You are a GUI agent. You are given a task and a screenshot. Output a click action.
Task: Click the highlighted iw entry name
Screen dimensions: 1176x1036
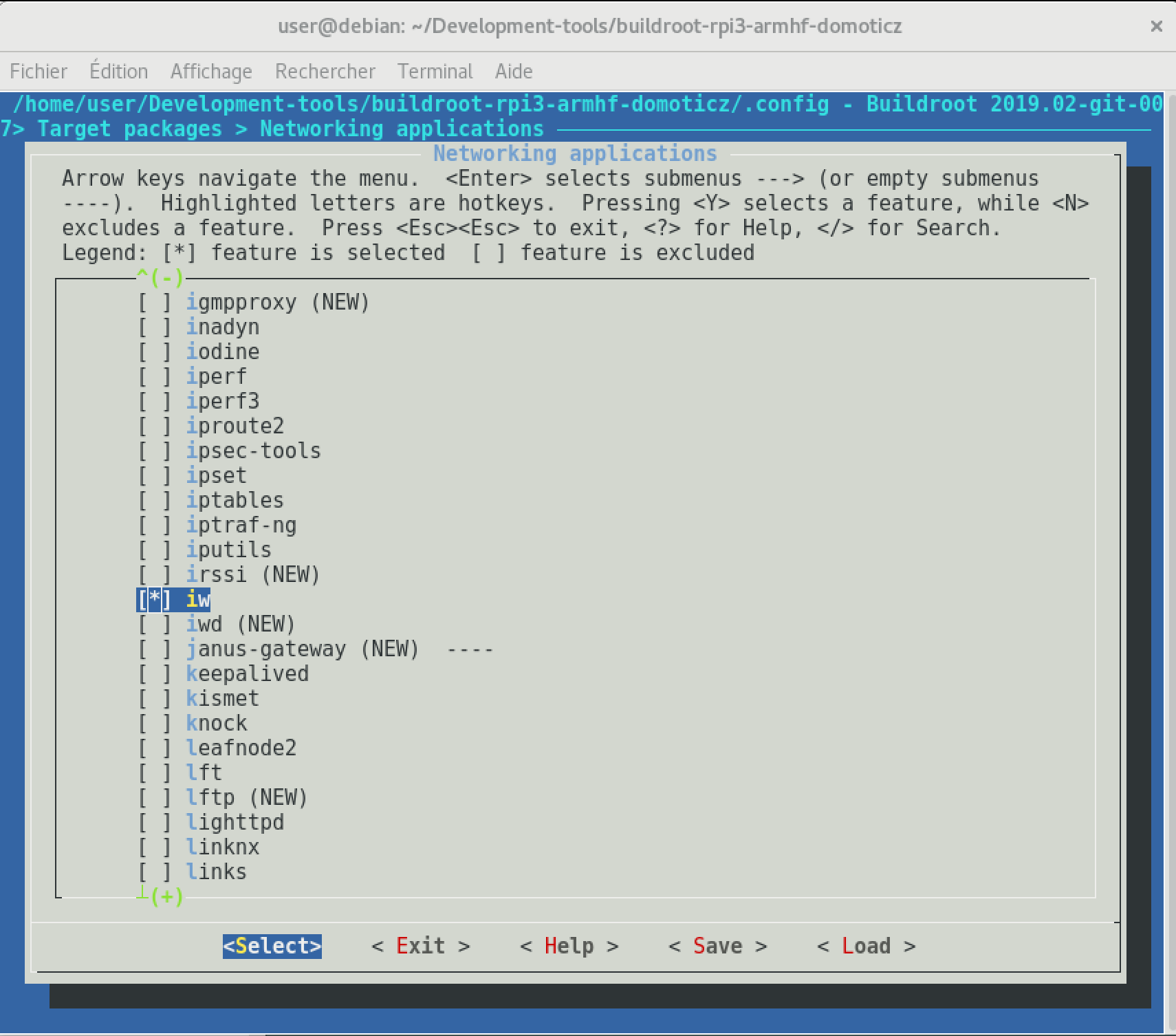click(x=198, y=600)
